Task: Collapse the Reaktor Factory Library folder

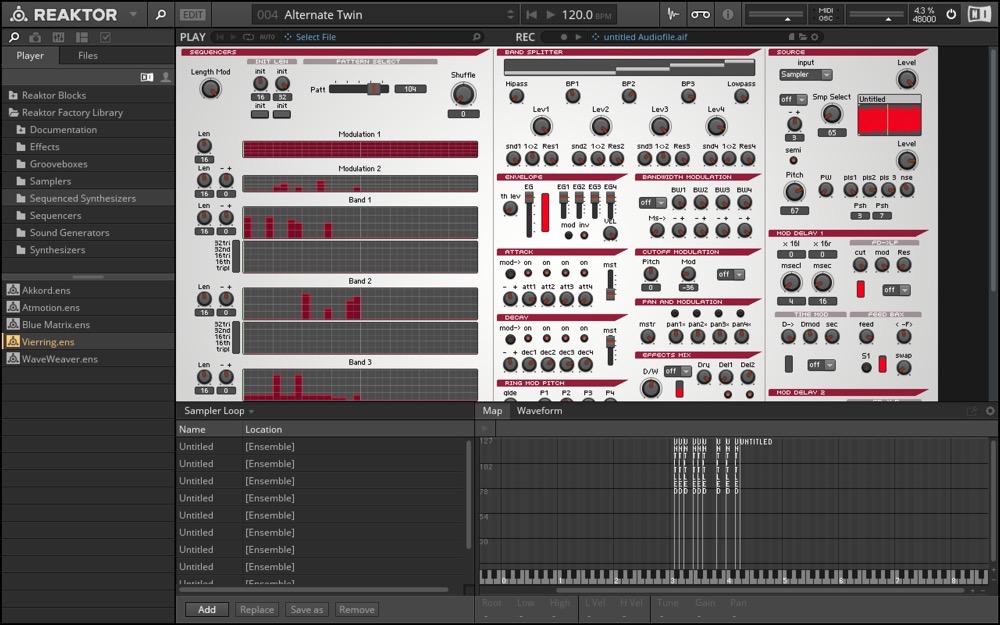Action: coord(72,112)
